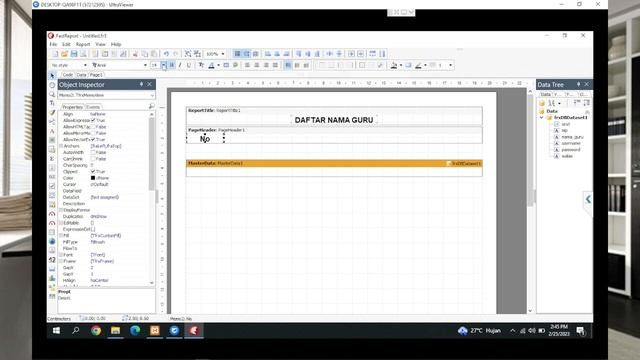Click the folder icon in Data Tree toolbar
Image resolution: width=640 pixels, height=360 pixels.
(542, 103)
